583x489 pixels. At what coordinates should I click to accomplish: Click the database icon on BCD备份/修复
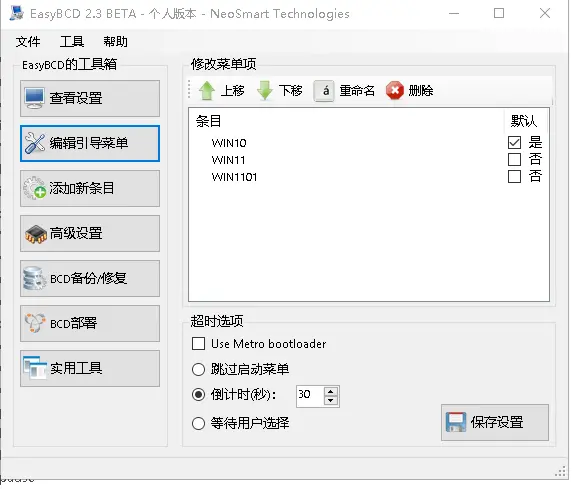coord(34,278)
